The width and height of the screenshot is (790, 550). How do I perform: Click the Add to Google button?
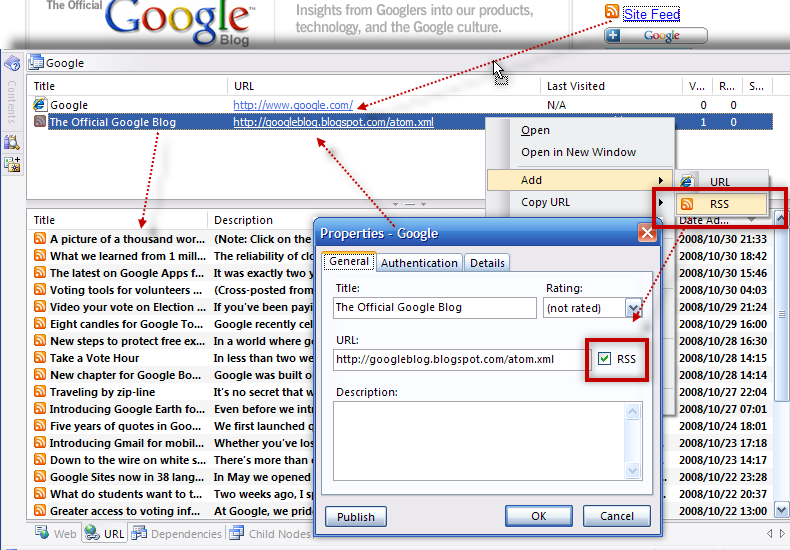655,36
